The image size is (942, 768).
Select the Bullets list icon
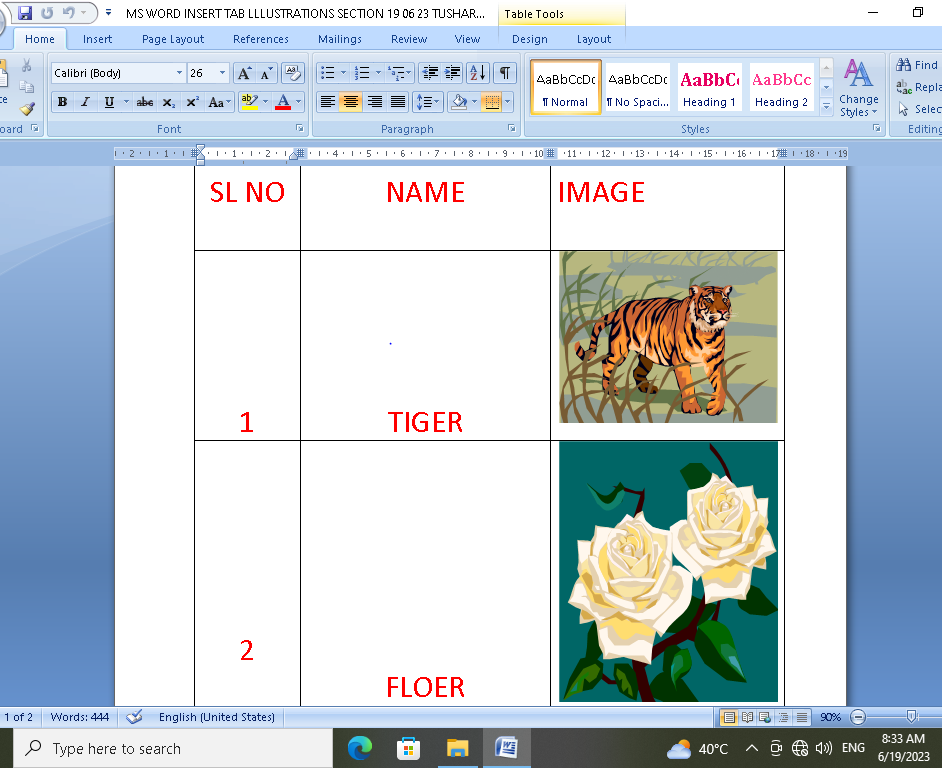point(327,73)
